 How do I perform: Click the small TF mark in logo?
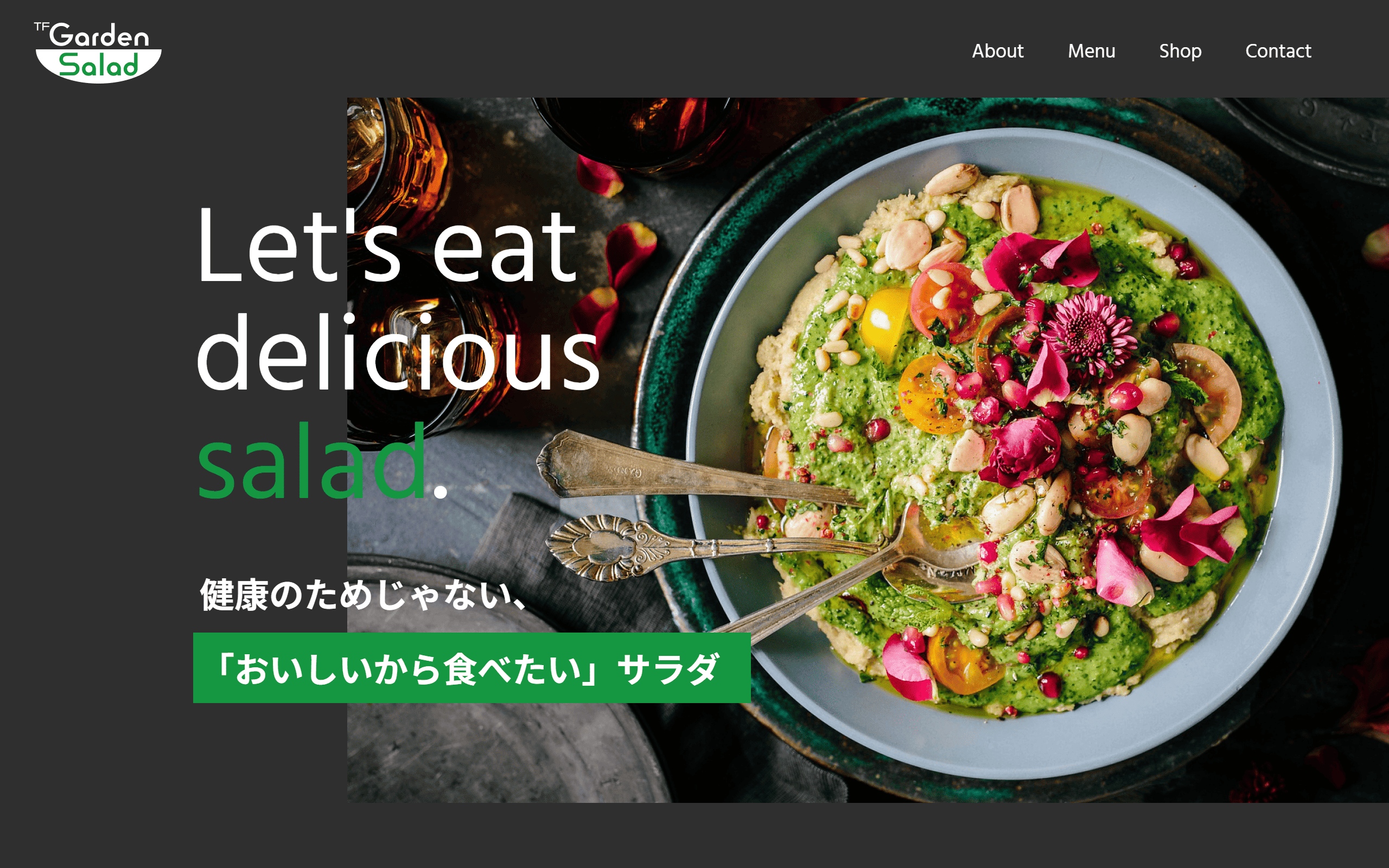pyautogui.click(x=42, y=27)
